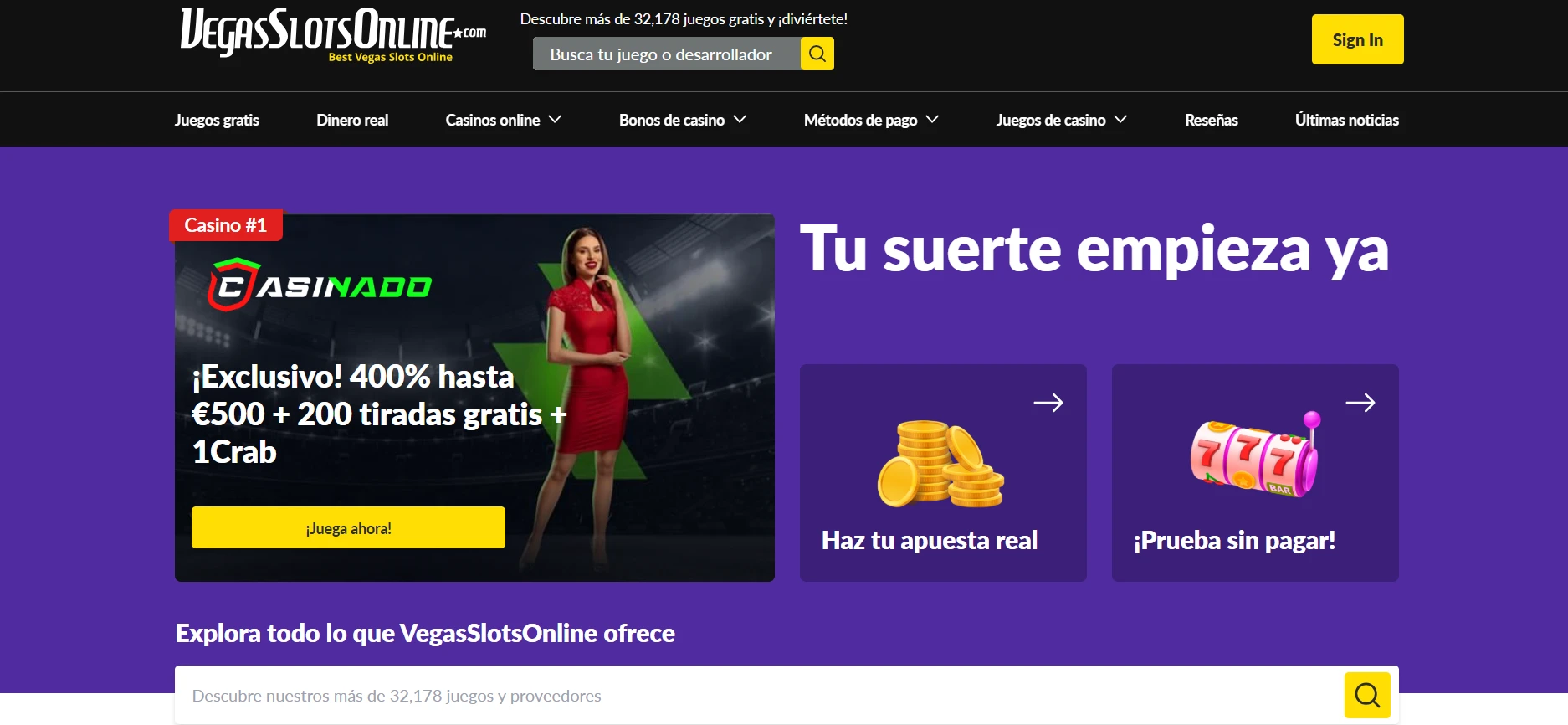1568x725 pixels.
Task: Click the ¡Juega ahora! button
Action: tap(348, 527)
